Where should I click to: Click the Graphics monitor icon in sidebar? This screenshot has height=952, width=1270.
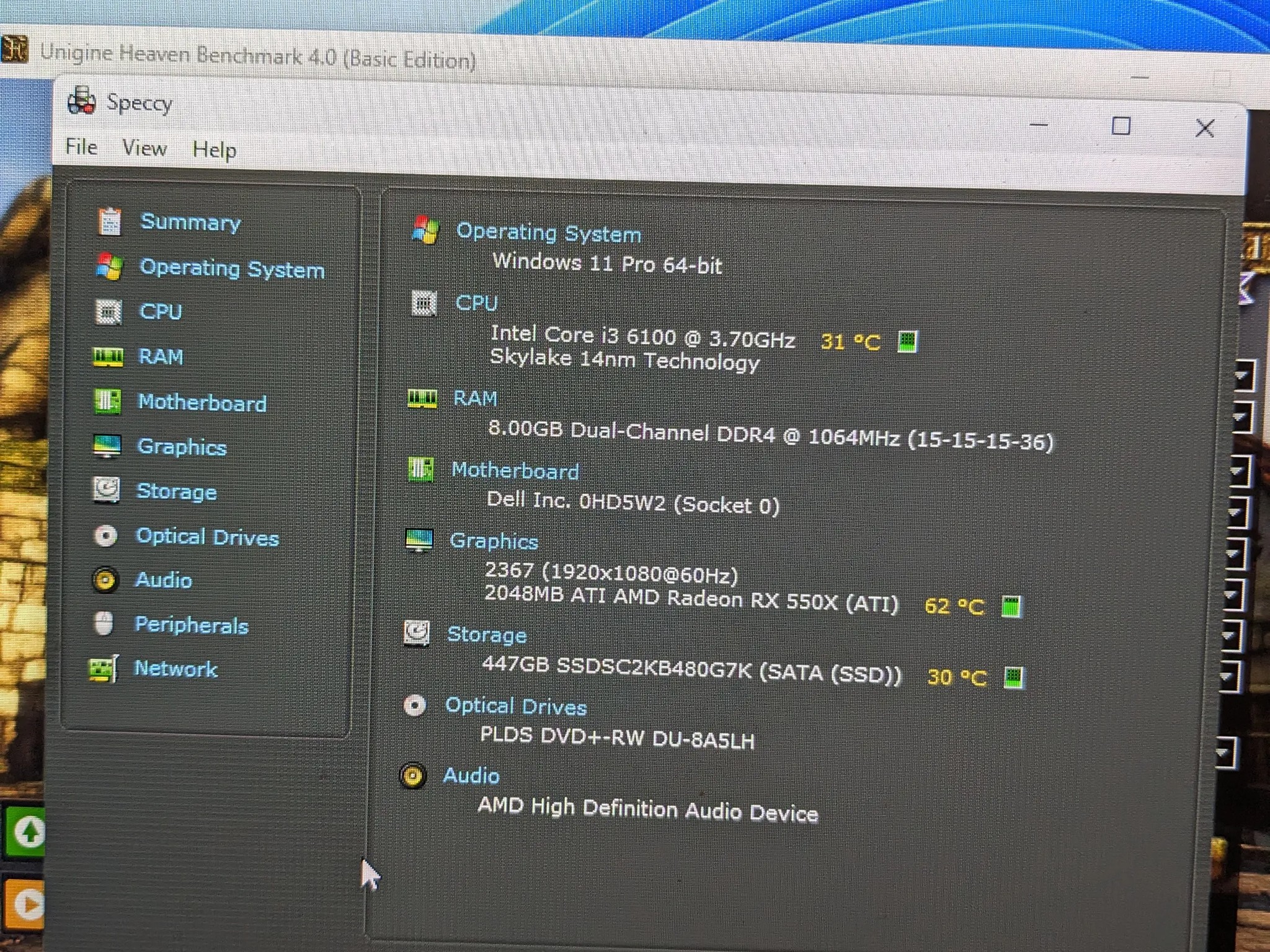[x=107, y=446]
